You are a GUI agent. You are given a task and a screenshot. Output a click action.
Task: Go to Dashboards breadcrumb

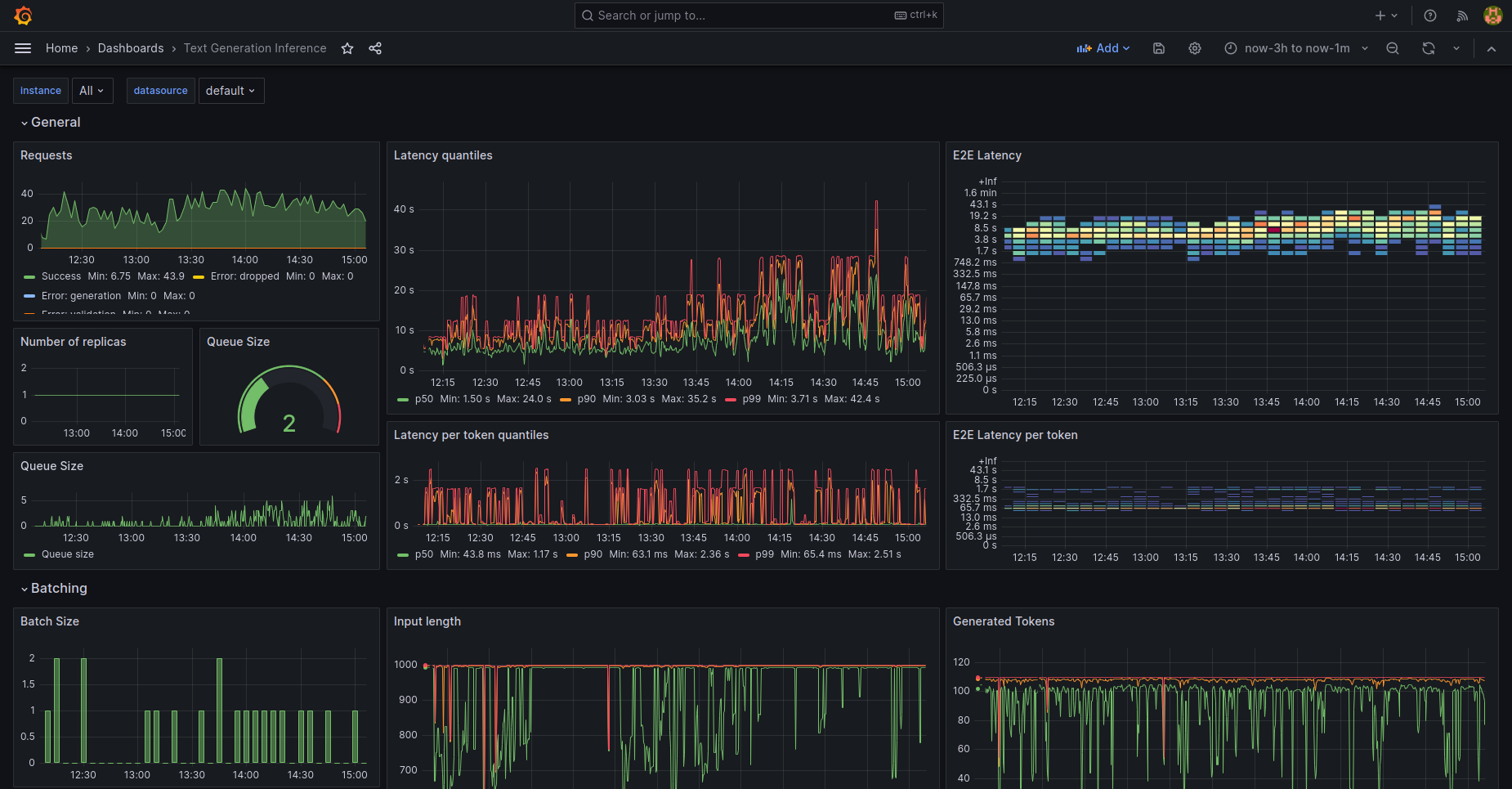131,48
